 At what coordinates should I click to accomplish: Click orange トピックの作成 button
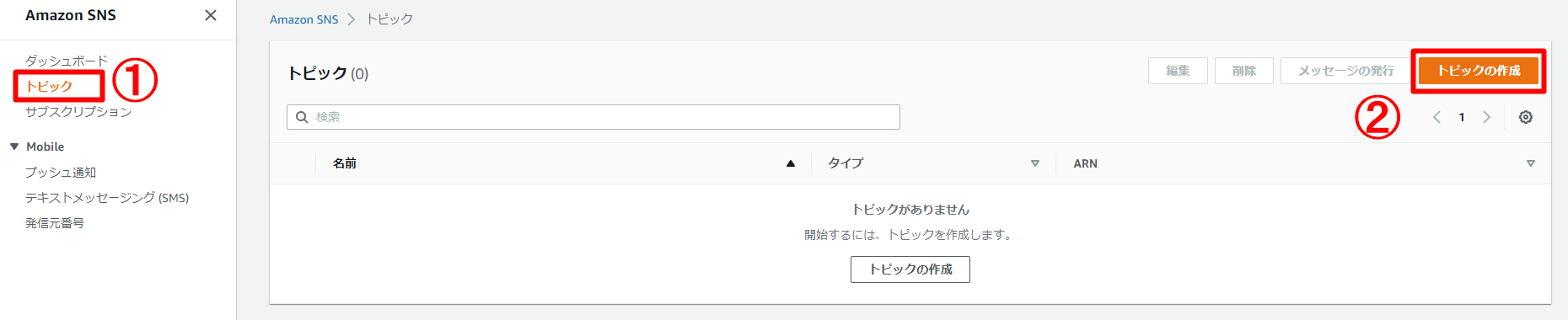tap(1479, 71)
